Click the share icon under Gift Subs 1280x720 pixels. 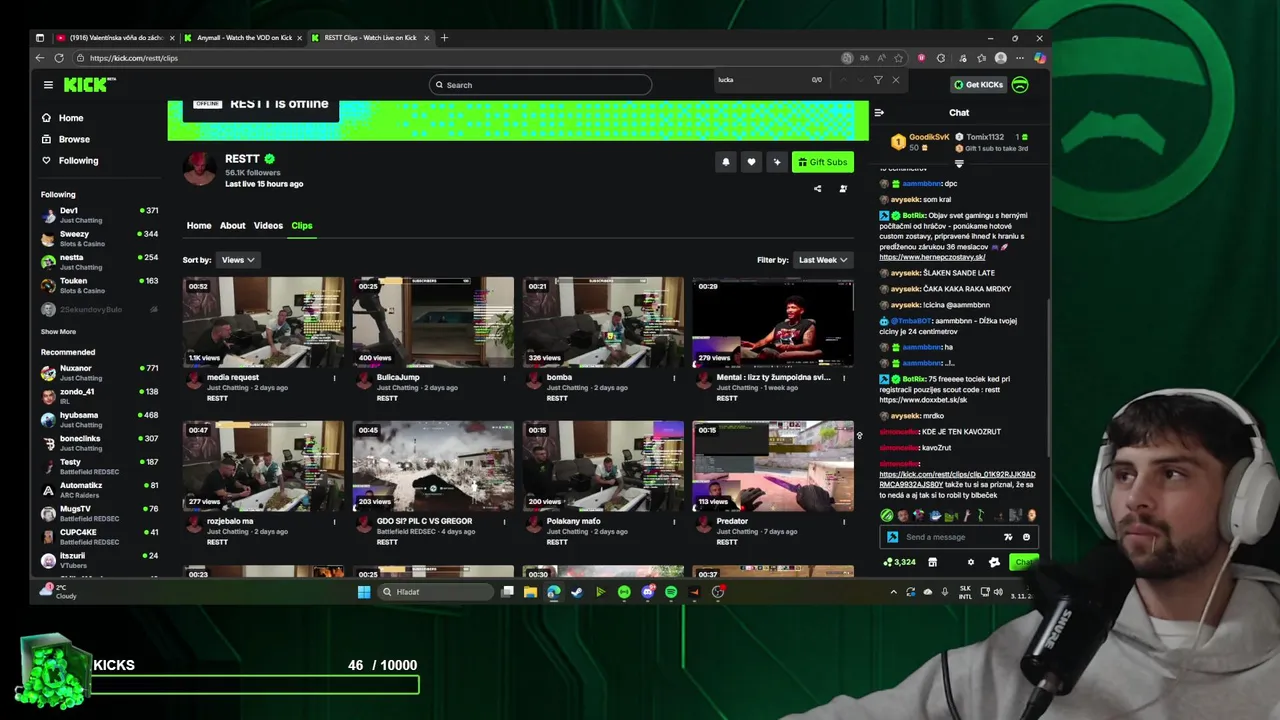point(817,188)
